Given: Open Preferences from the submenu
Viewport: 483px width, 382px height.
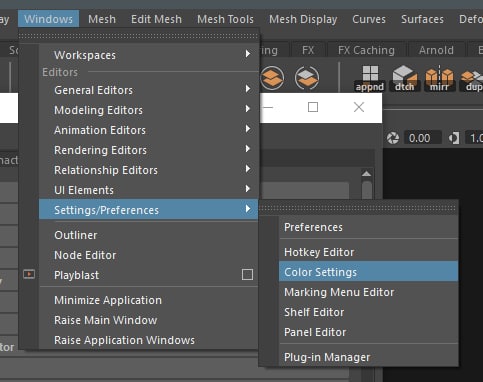Looking at the screenshot, I should click(369, 227).
